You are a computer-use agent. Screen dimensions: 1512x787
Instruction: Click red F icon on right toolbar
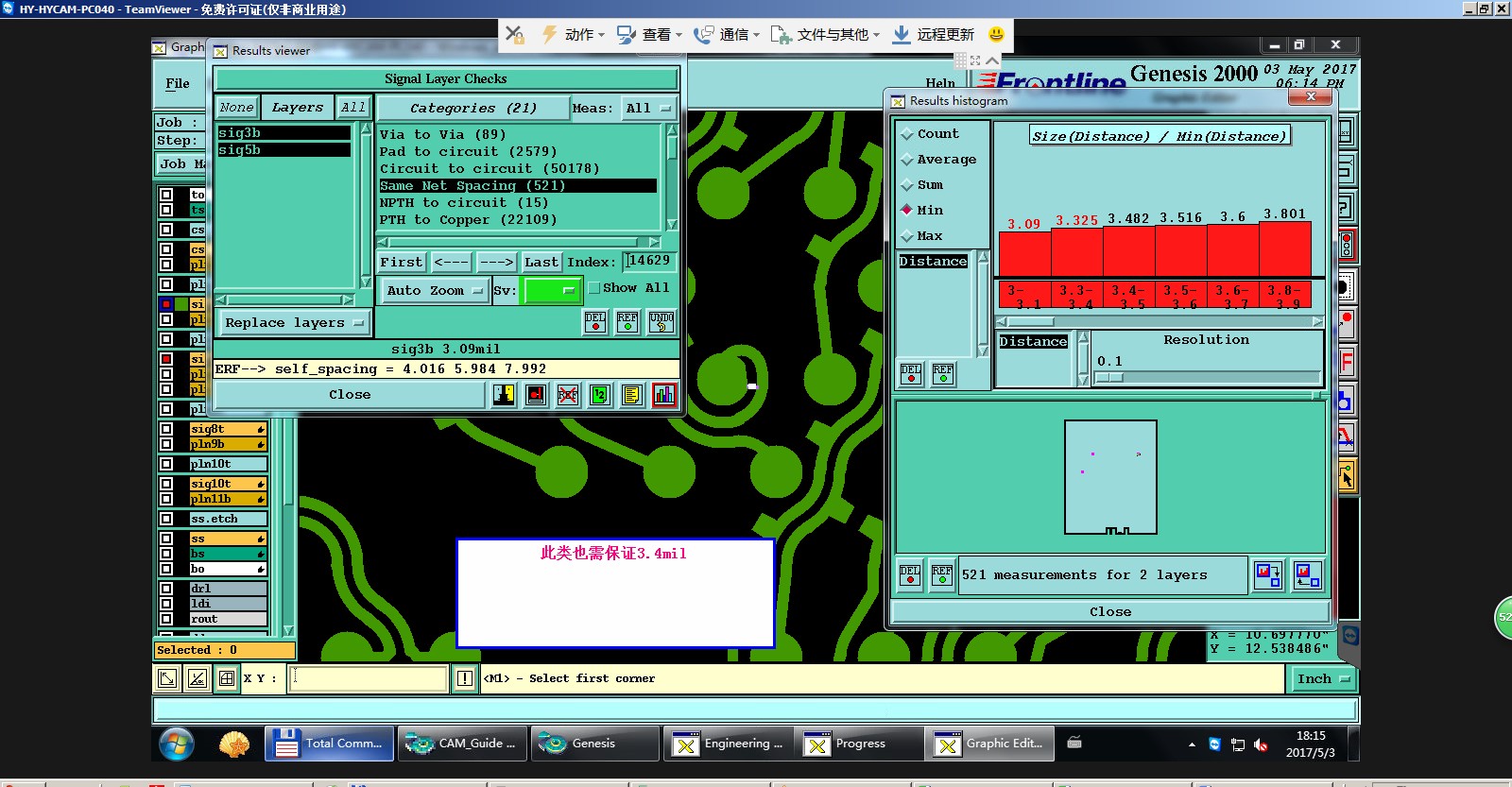point(1347,361)
